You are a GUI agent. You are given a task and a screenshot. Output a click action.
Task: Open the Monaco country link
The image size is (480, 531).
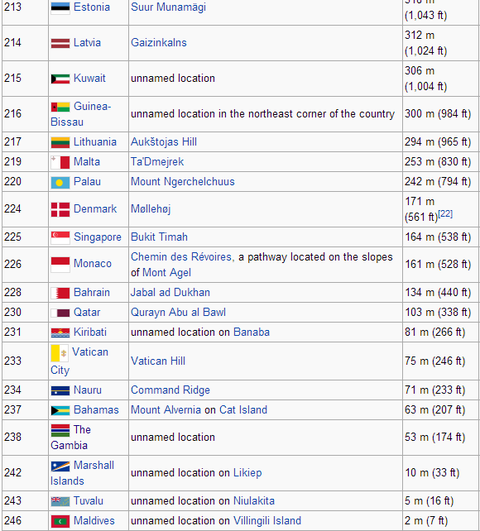pos(93,264)
